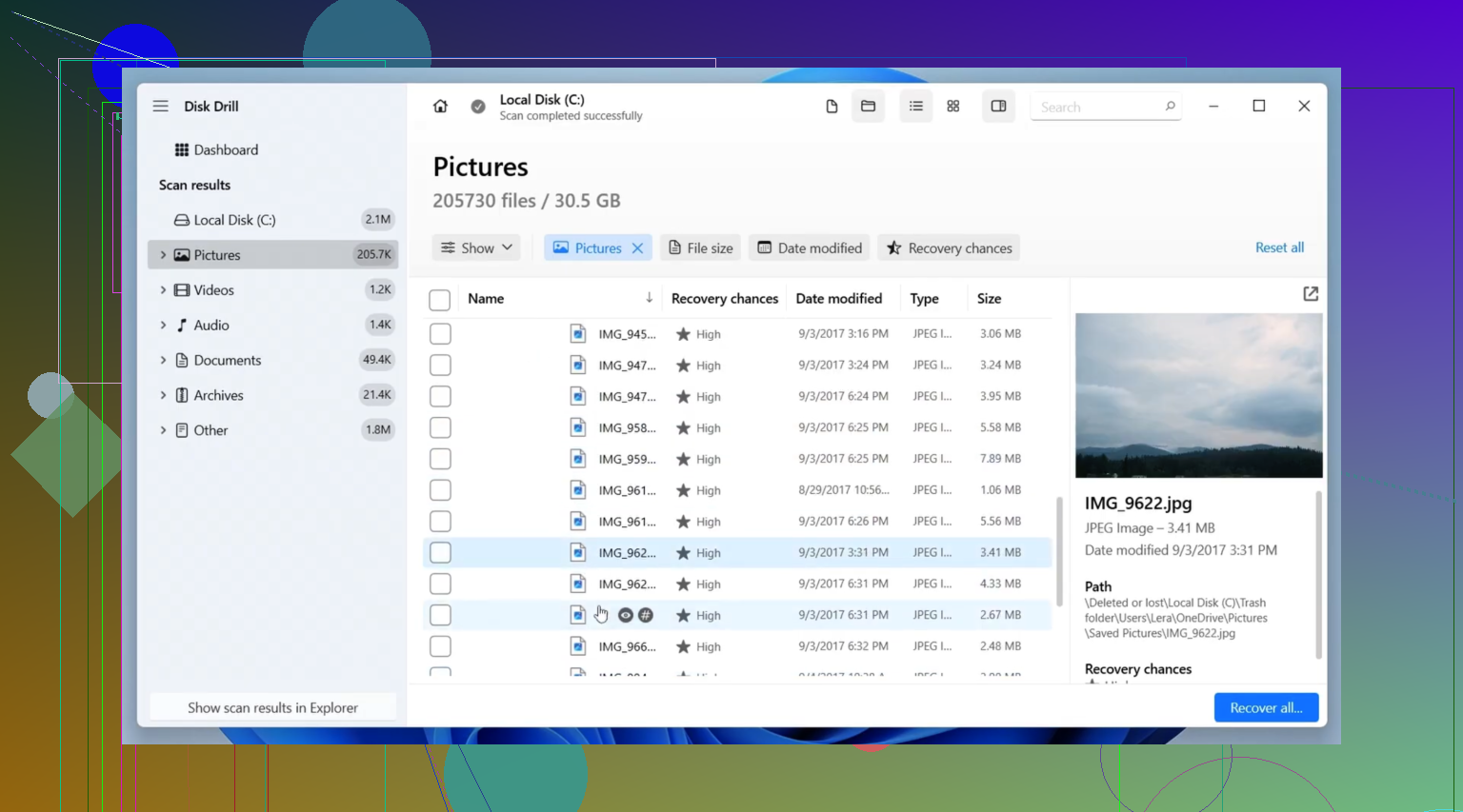1463x812 pixels.
Task: Click the file list vertical scrollbar
Action: pyautogui.click(x=1059, y=550)
